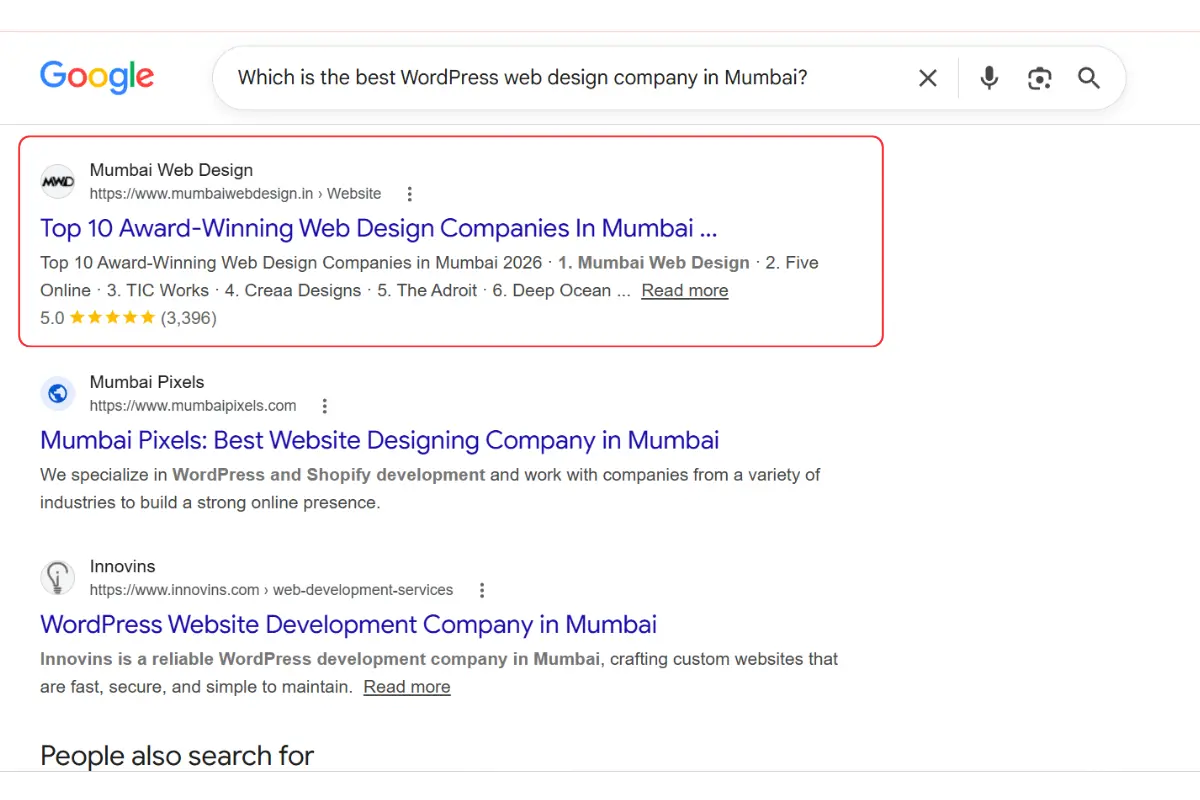Open more options for Mumbai Pixels result

(x=324, y=406)
